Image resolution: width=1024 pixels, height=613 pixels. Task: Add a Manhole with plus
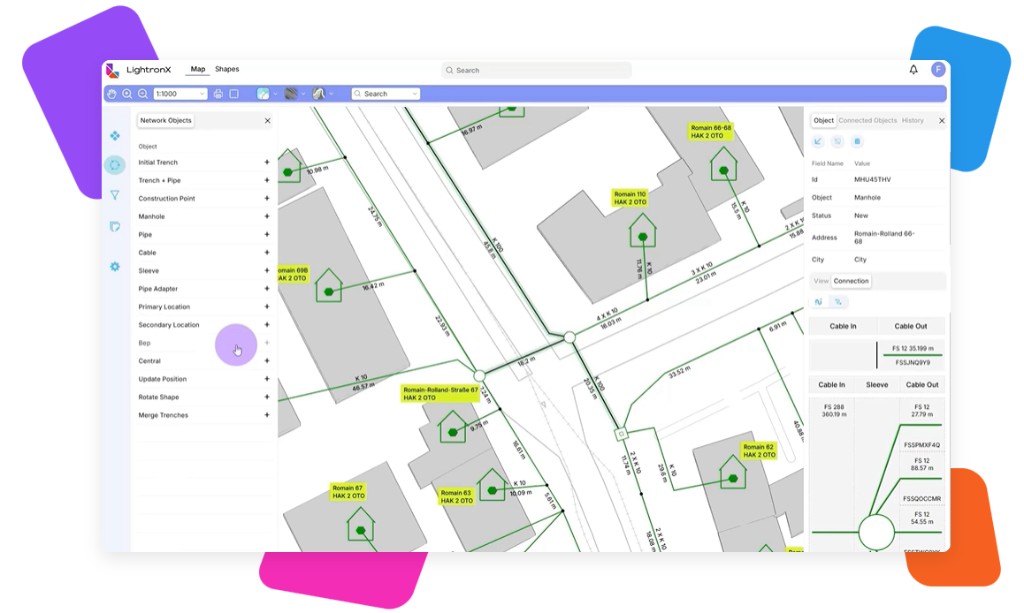[266, 216]
